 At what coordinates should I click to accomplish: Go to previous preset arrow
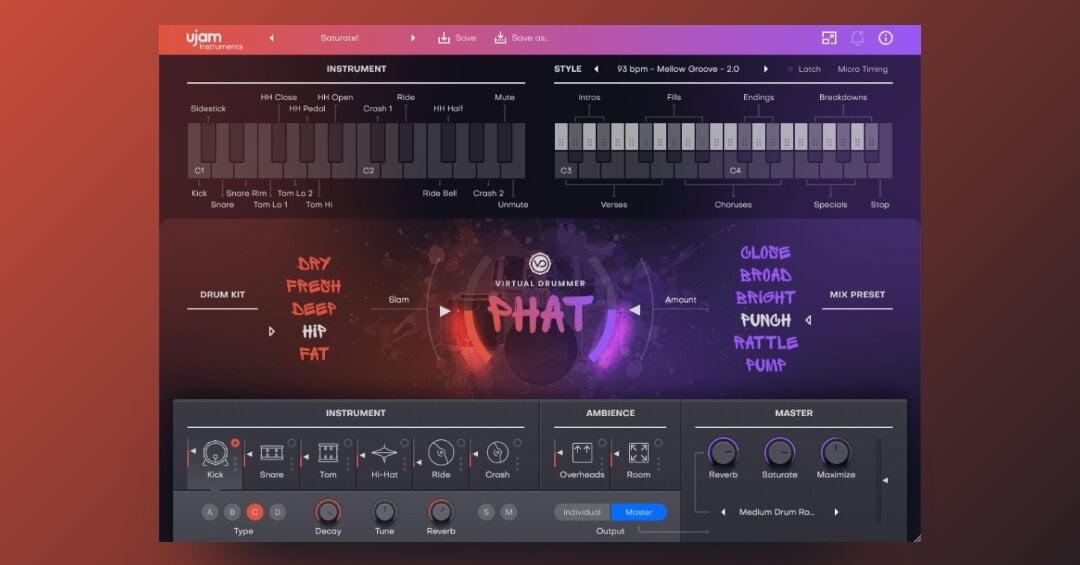click(x=271, y=39)
